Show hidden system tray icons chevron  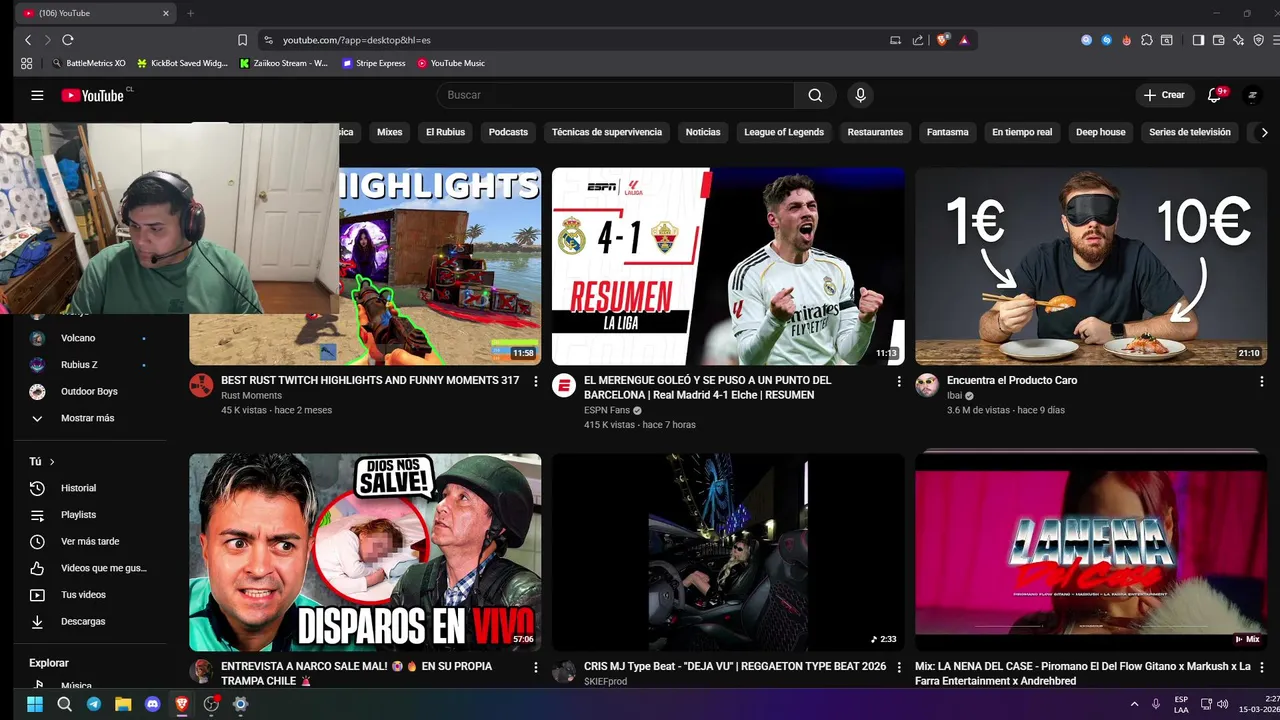click(1135, 704)
